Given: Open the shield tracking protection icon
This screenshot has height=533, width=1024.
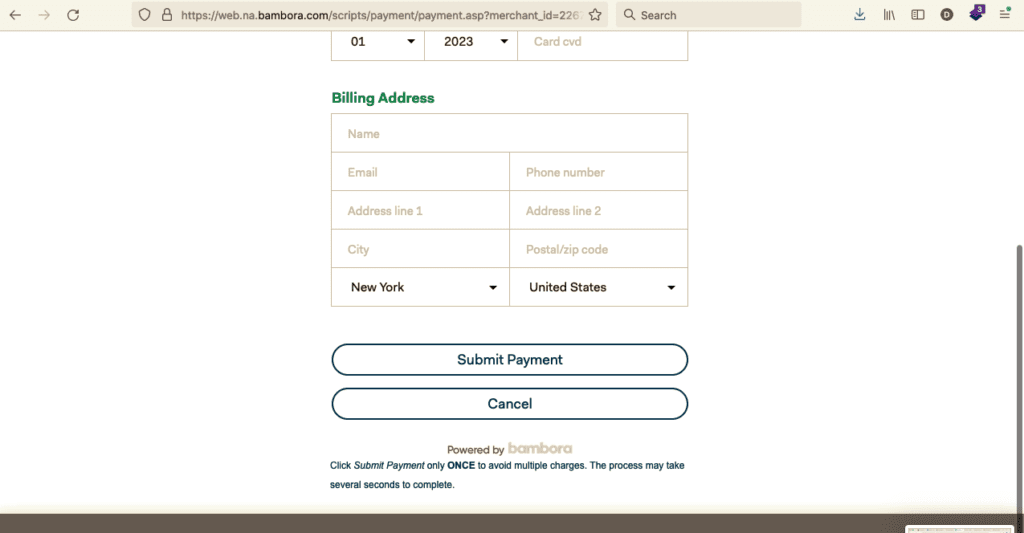Looking at the screenshot, I should pos(145,15).
